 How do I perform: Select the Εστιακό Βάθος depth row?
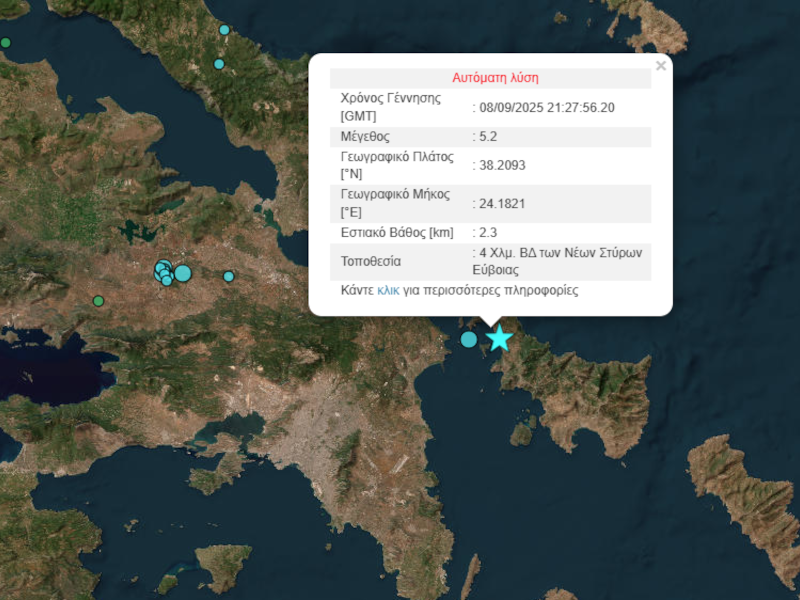click(400, 232)
